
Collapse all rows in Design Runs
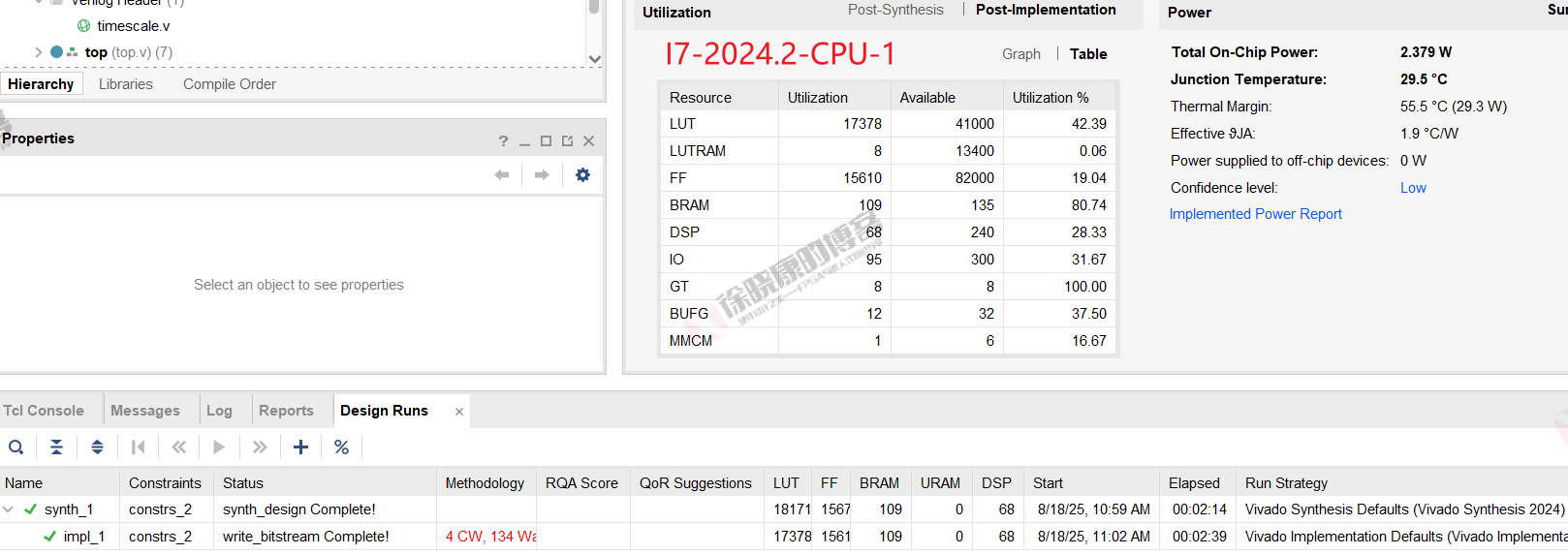[56, 447]
